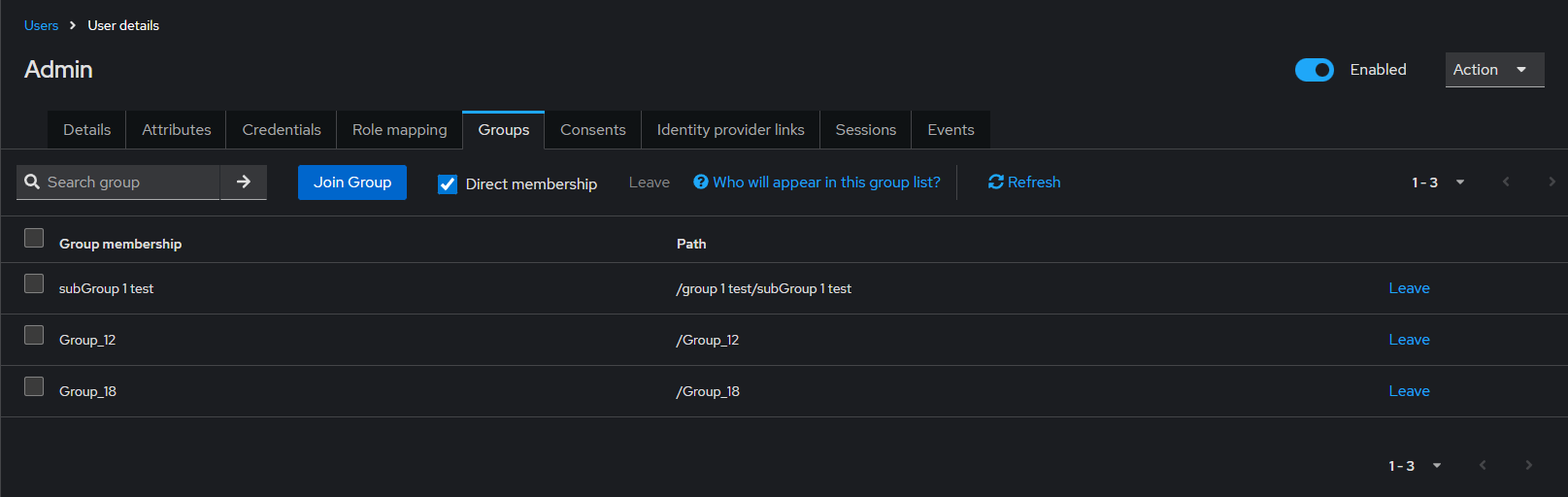Check the Group_18 row checkbox

click(34, 386)
